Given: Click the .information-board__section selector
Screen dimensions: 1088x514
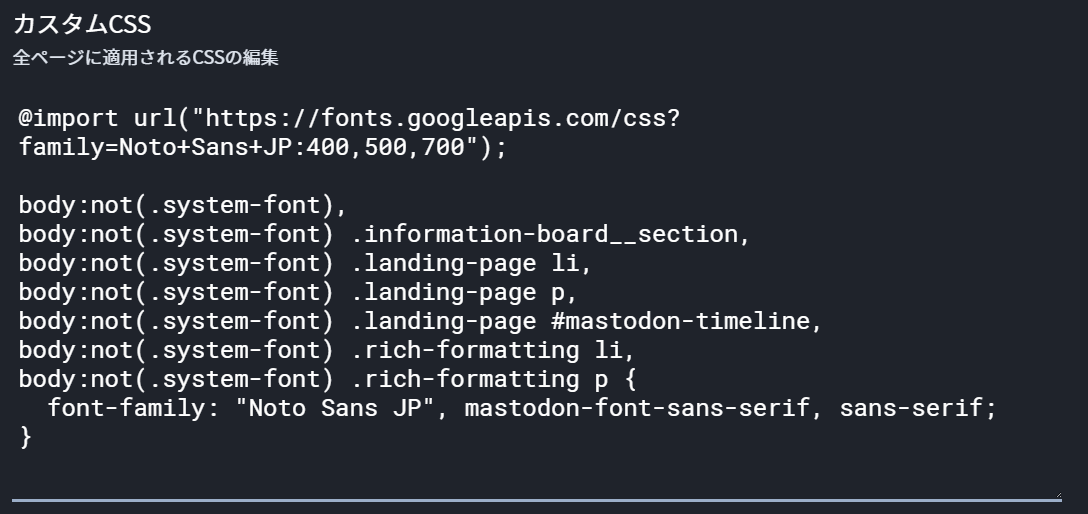Looking at the screenshot, I should click(x=550, y=235).
